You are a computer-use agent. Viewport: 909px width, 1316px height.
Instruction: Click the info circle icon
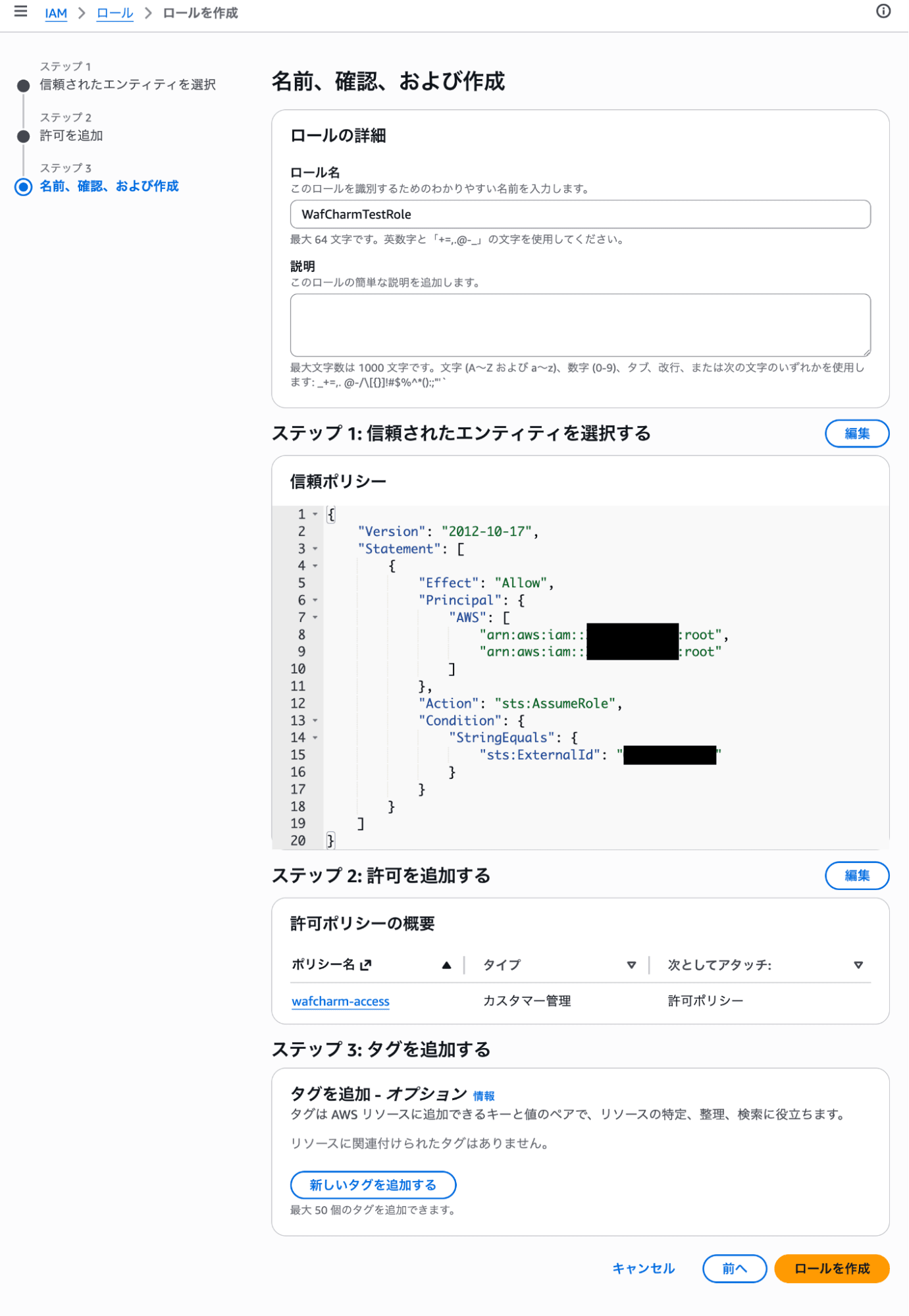(883, 12)
